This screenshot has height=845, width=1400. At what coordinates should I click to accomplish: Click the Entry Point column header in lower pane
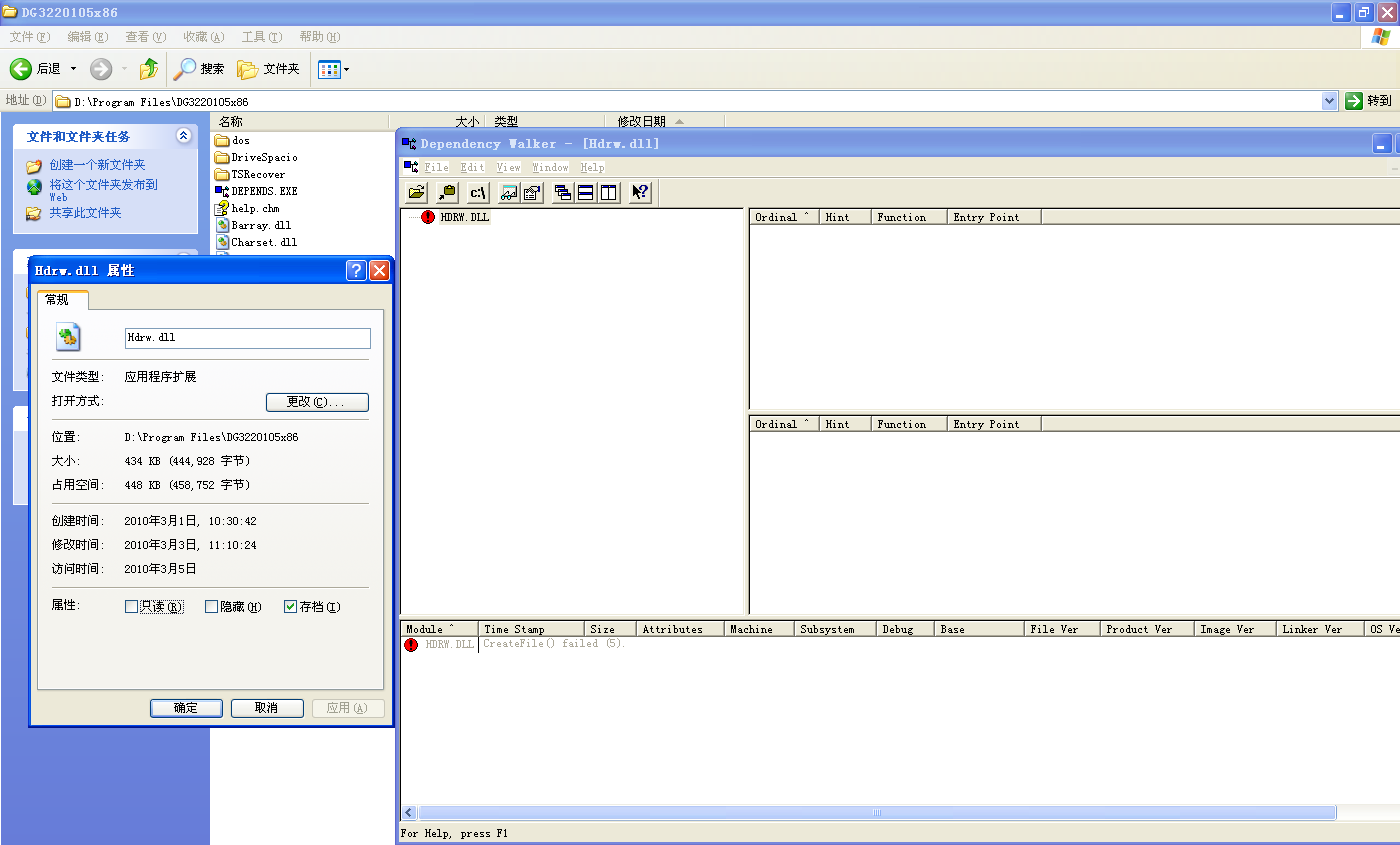(x=994, y=424)
